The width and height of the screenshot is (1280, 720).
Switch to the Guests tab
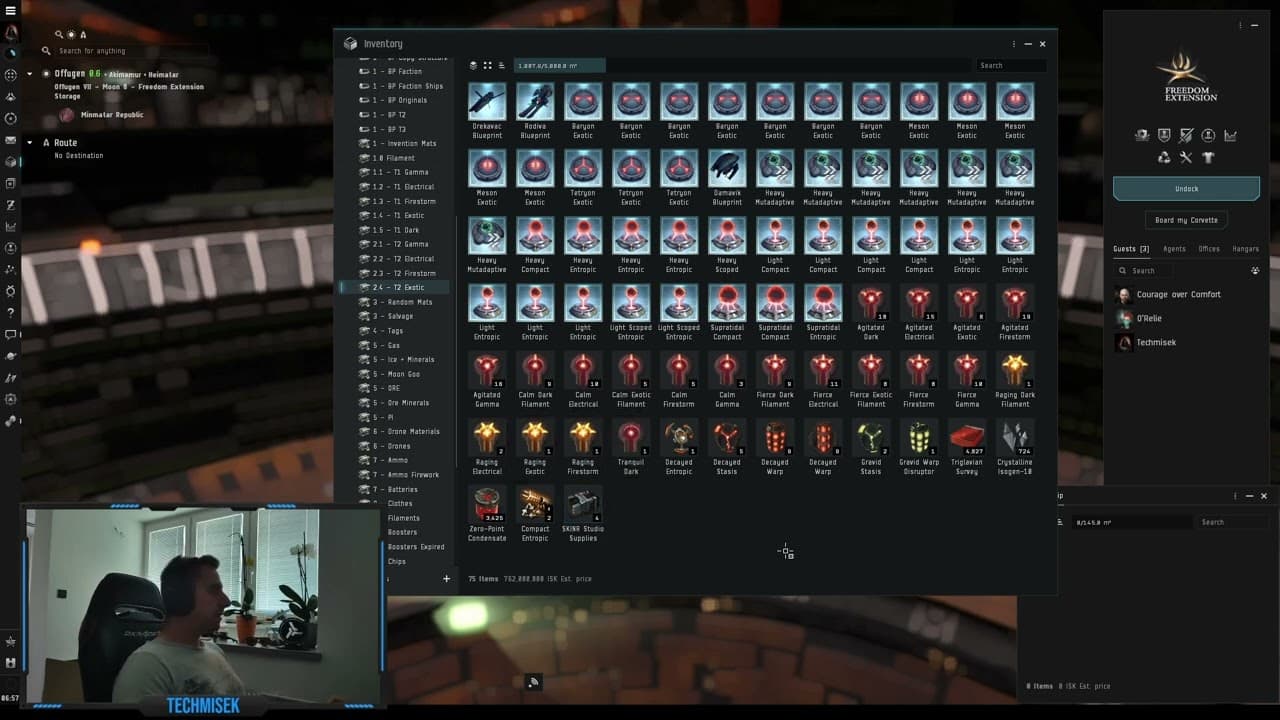pos(1131,249)
